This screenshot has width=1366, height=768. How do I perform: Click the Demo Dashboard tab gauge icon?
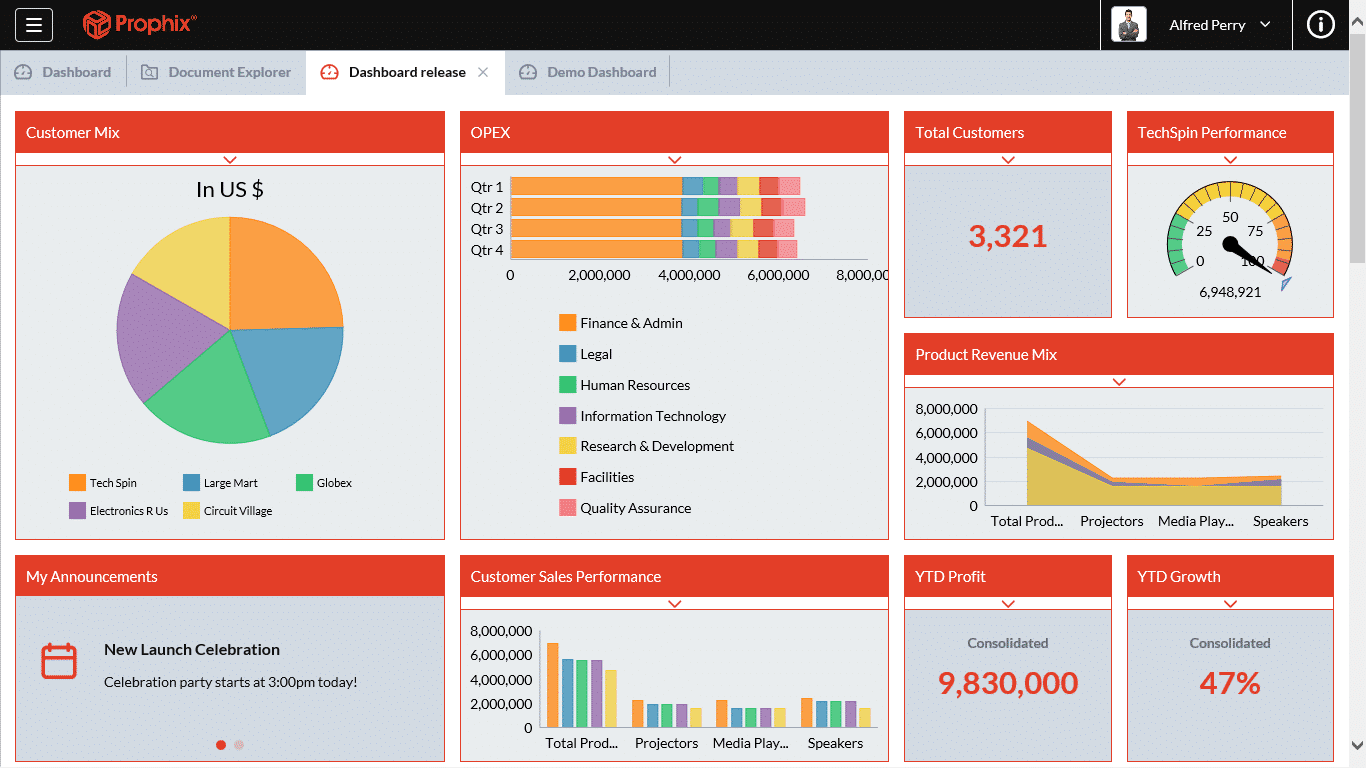(x=528, y=72)
